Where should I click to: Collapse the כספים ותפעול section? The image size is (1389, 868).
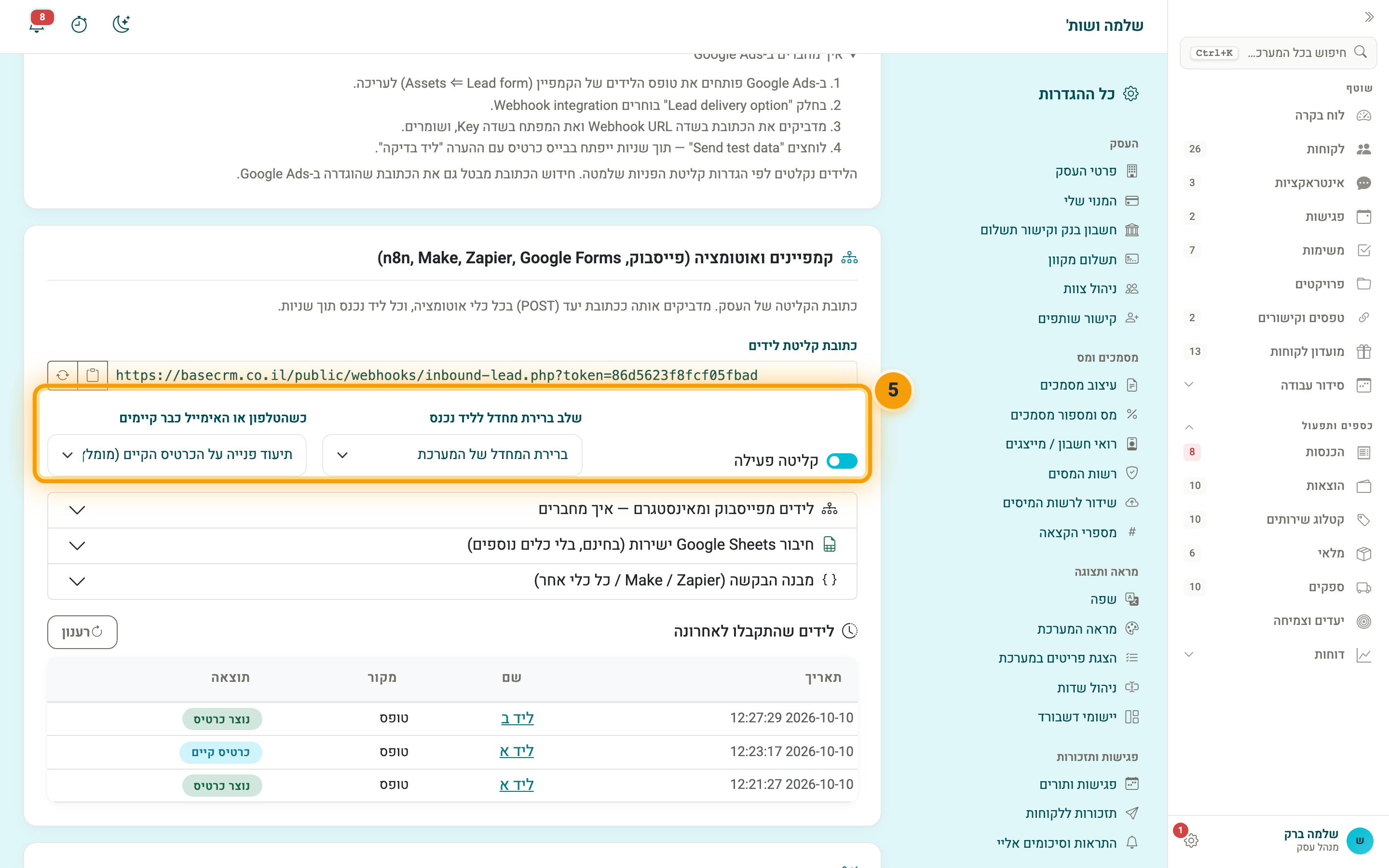click(x=1189, y=427)
